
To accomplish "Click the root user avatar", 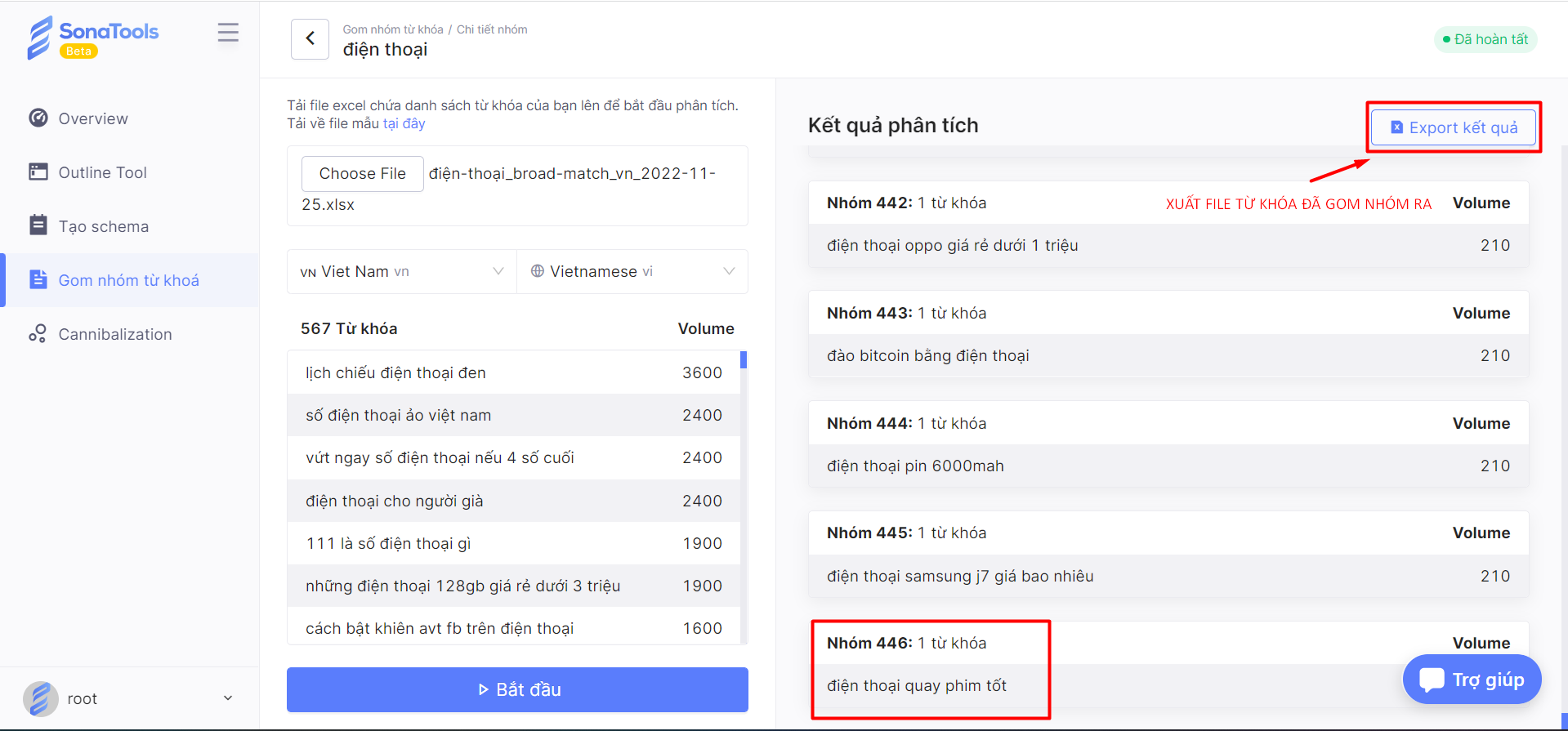I will tap(41, 698).
